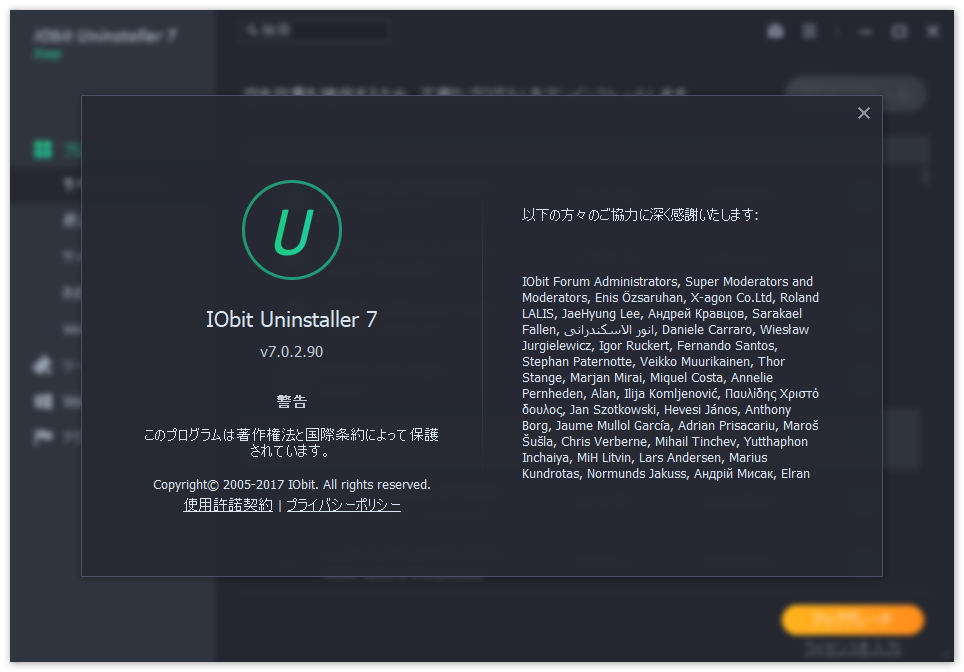Open the 使用許諾契約 license agreement link

(x=227, y=505)
